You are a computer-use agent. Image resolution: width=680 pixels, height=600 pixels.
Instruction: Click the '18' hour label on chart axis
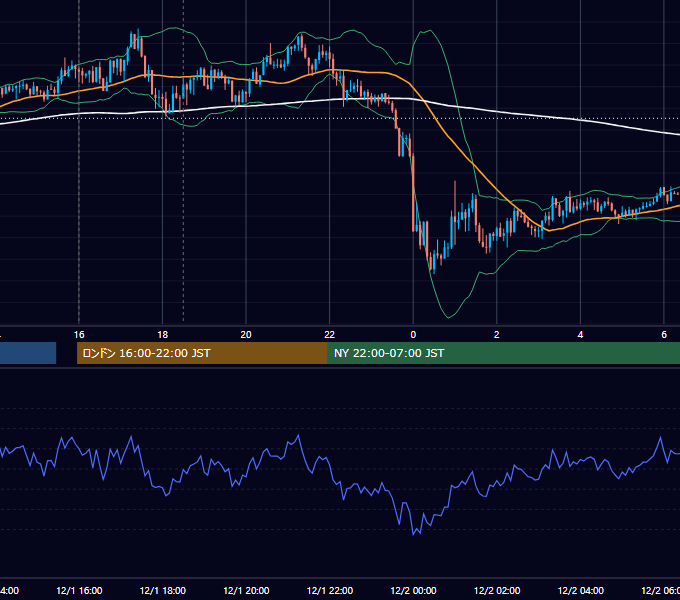pyautogui.click(x=163, y=335)
